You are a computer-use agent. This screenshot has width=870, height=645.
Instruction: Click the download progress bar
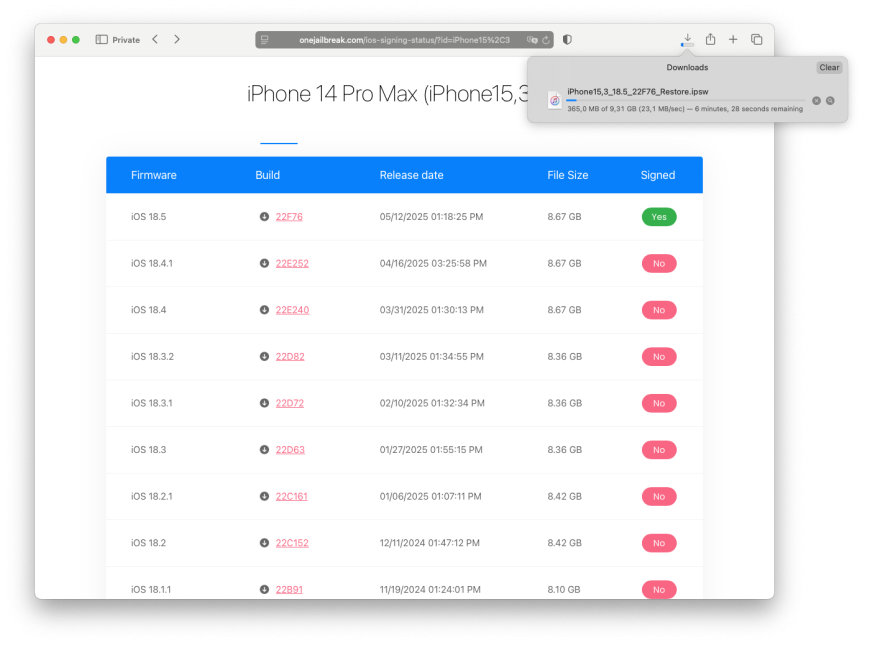tap(686, 100)
